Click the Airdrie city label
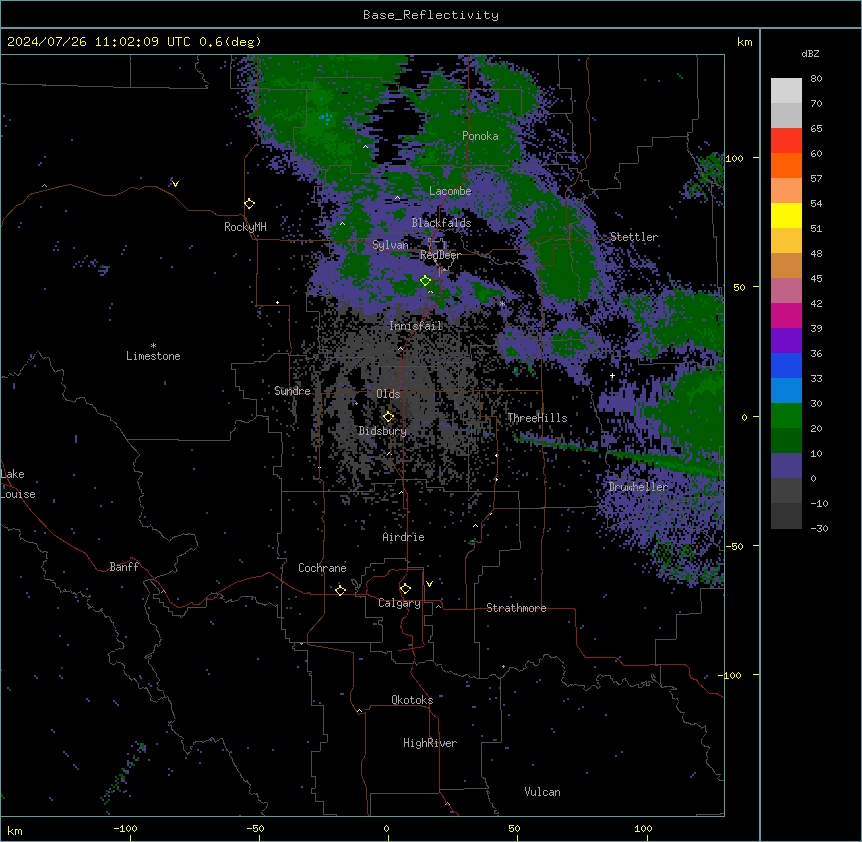The width and height of the screenshot is (862, 842). [x=404, y=537]
